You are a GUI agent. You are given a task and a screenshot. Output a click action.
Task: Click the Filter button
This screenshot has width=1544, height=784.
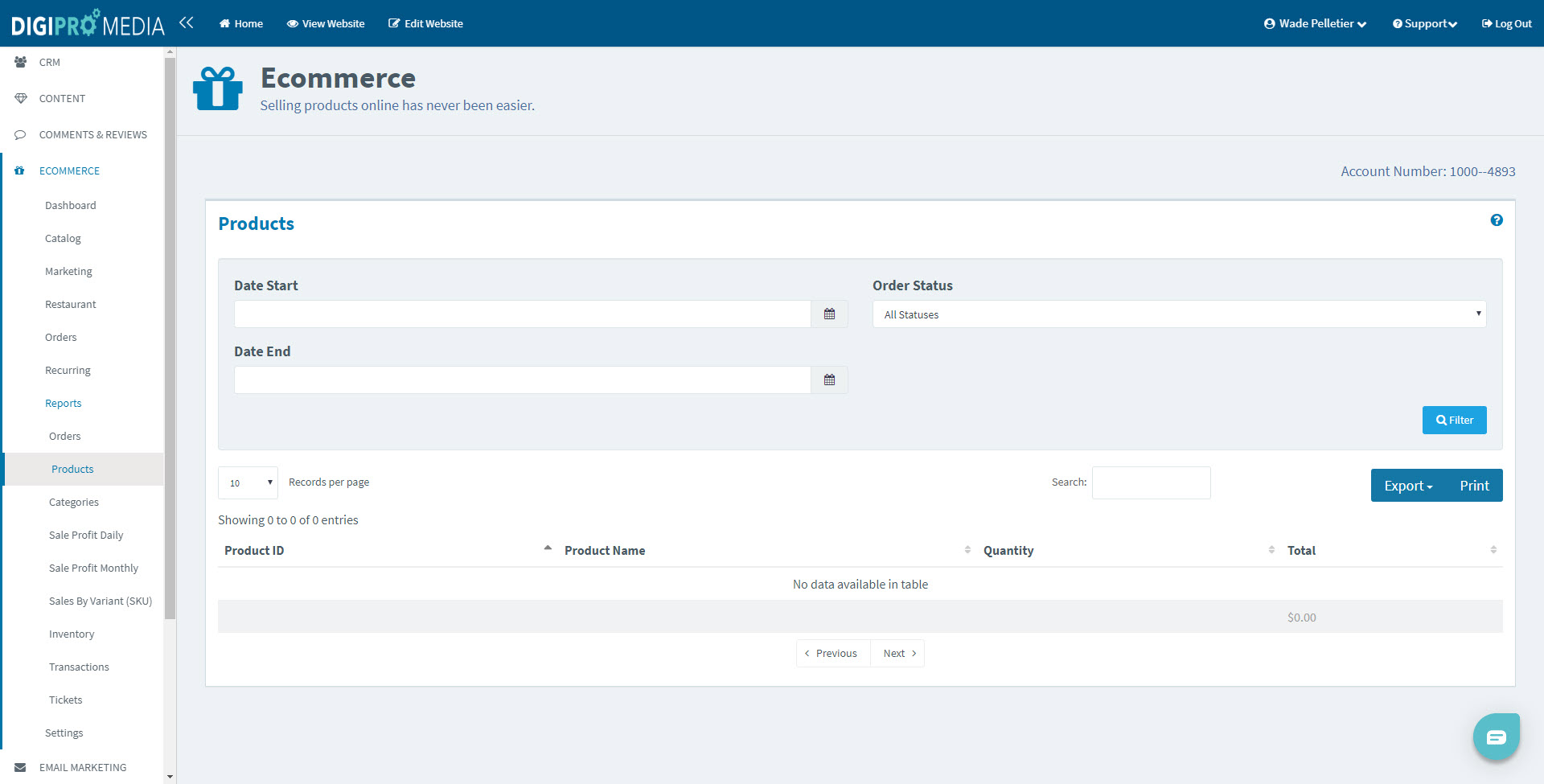(x=1454, y=421)
